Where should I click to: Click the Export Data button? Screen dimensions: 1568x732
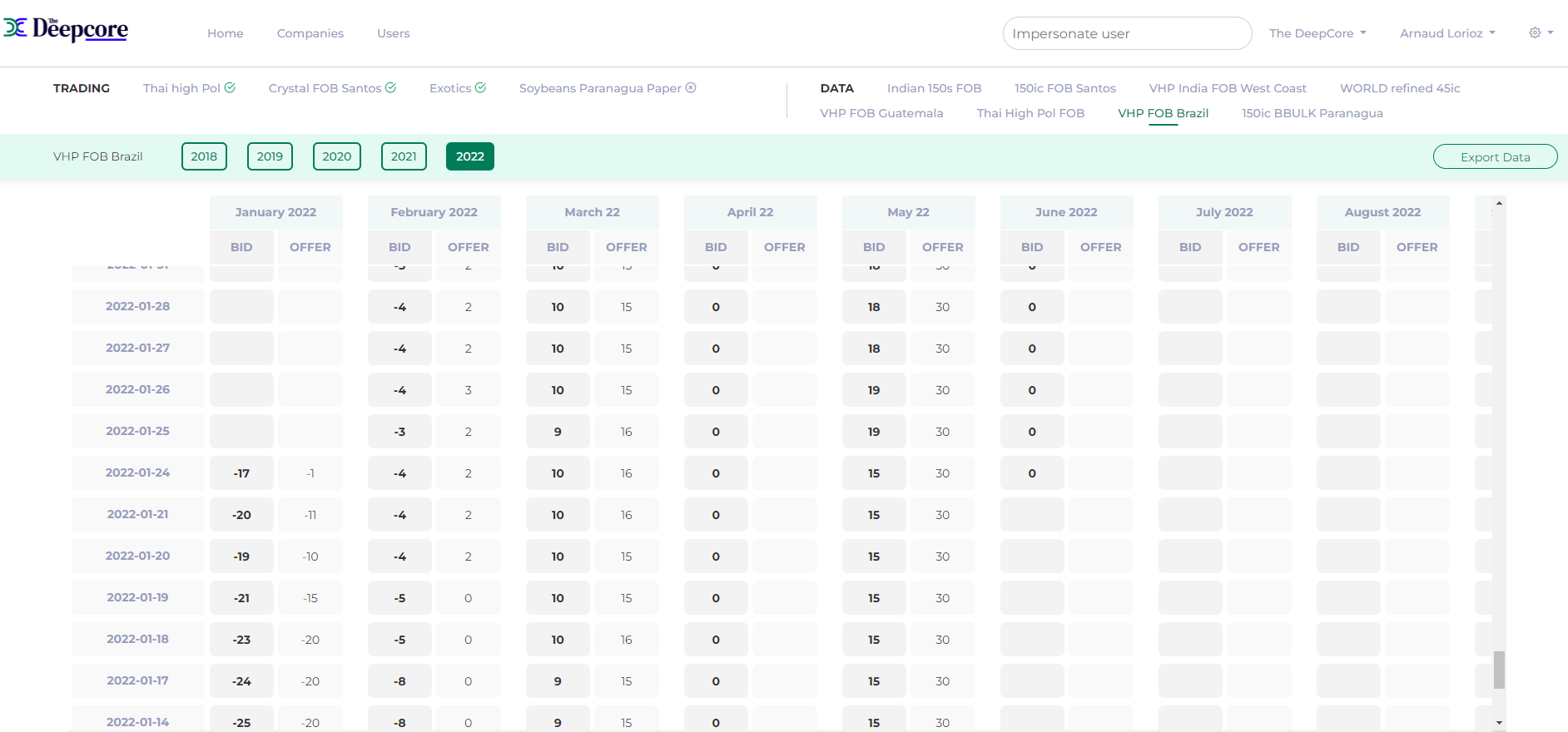[x=1495, y=156]
